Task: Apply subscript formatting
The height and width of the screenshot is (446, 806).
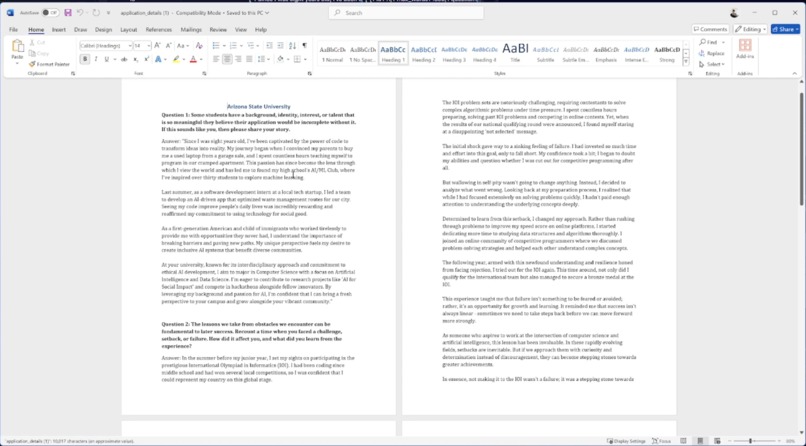Action: click(x=136, y=60)
